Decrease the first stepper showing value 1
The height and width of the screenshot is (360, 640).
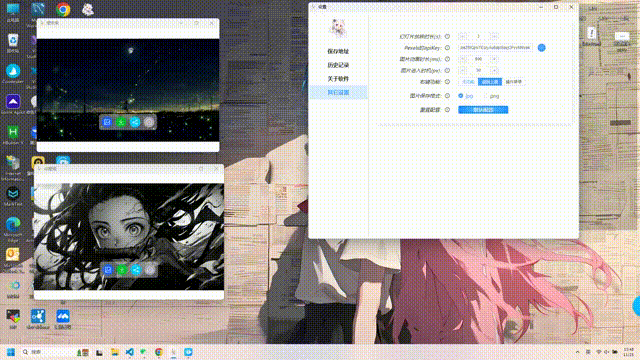pos(462,36)
